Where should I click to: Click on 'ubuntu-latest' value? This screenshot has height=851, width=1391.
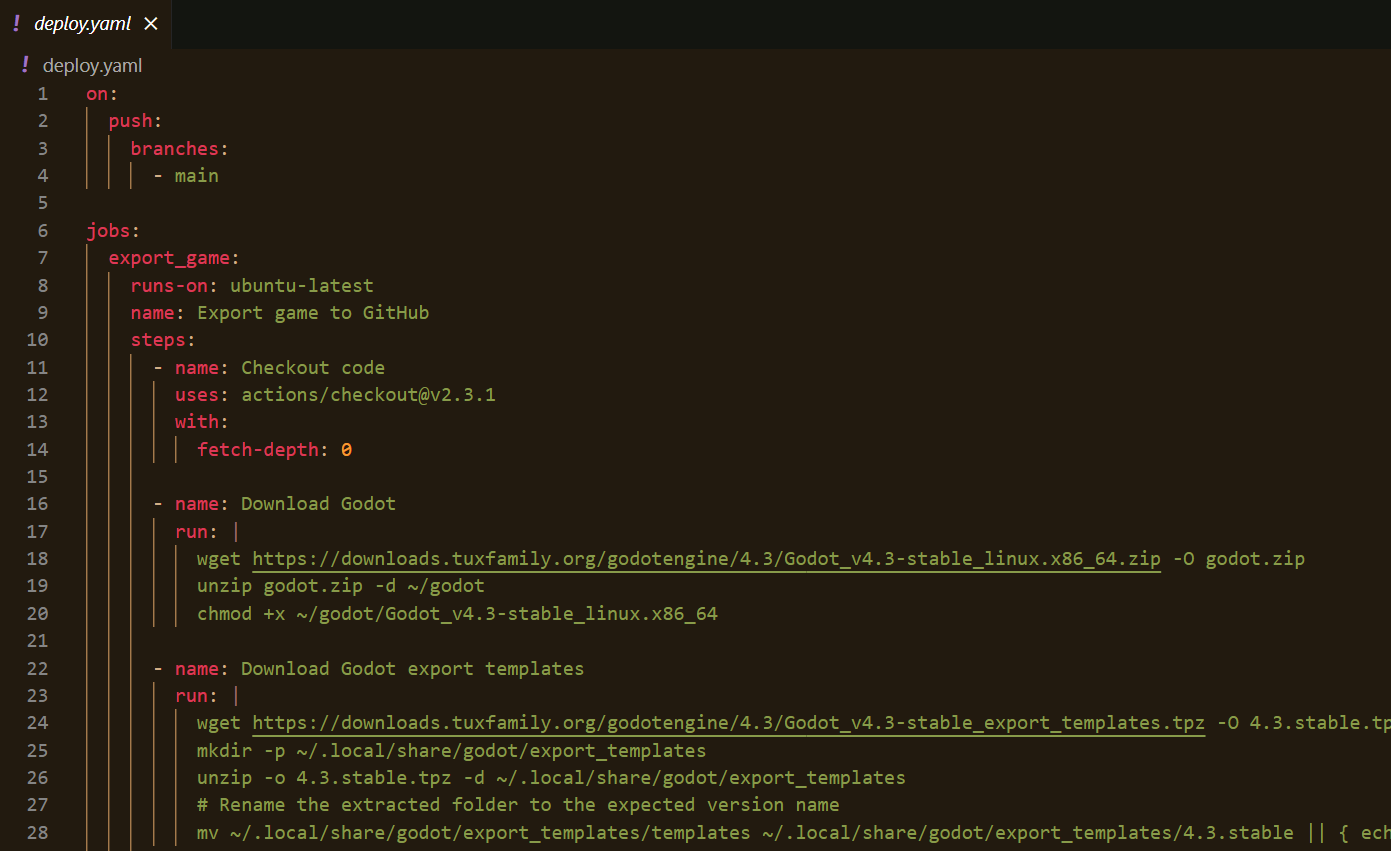[302, 286]
